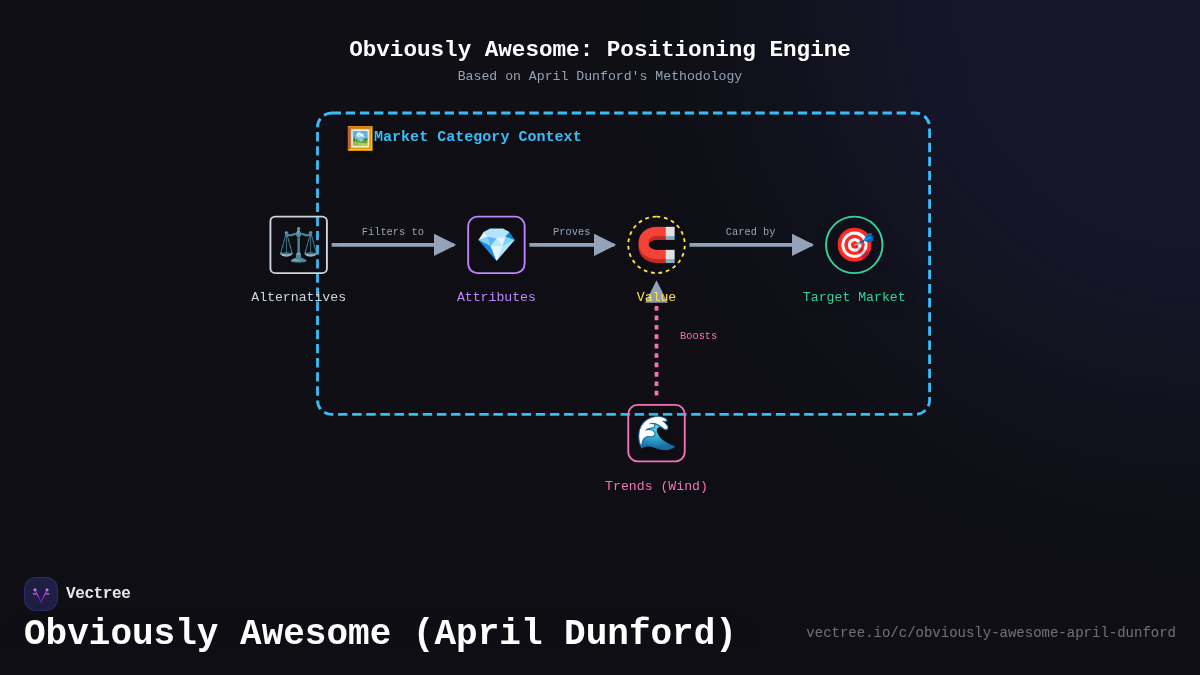
Task: Select the Market Category Context header label
Action: pyautogui.click(x=477, y=137)
